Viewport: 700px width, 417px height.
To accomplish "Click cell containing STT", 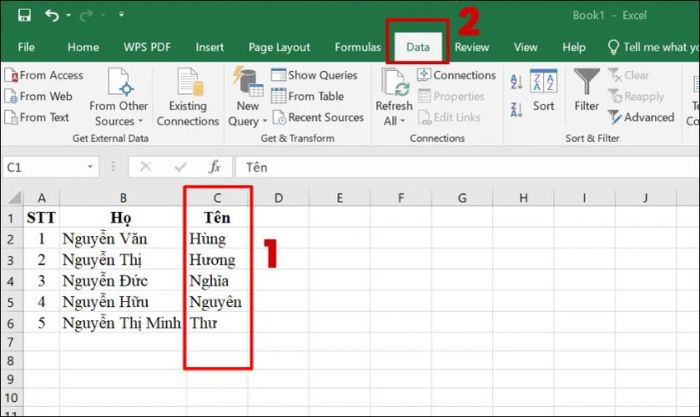I will coord(42,217).
